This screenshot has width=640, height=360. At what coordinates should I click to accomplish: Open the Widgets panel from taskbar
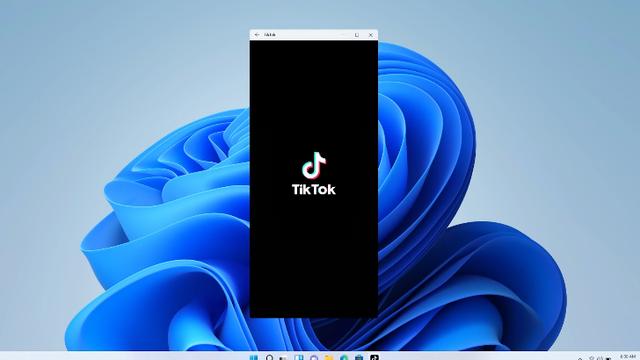tap(298, 358)
